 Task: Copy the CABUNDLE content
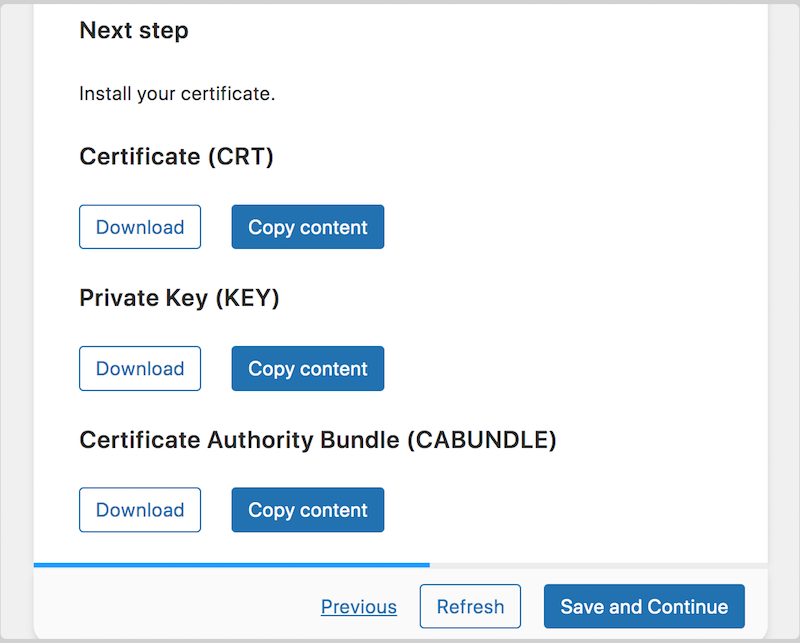pos(307,510)
